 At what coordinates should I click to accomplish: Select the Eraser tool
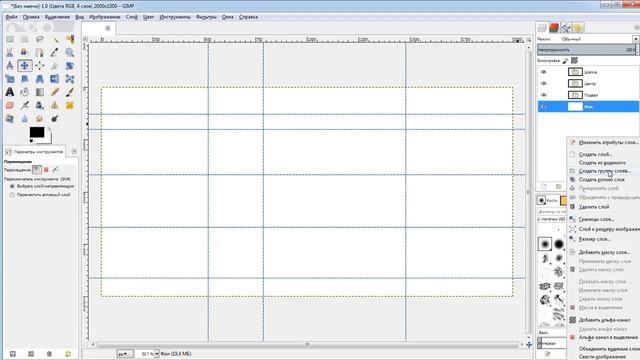coord(10,105)
